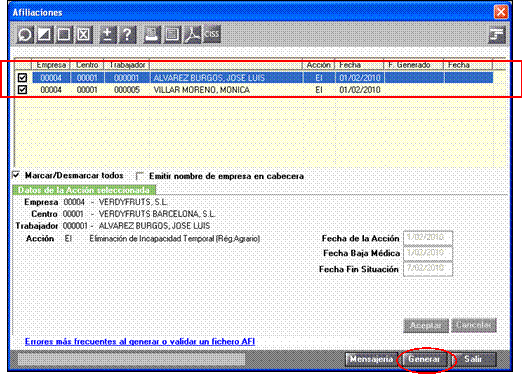Click trabajador code 000001 in the highlighted row
The image size is (523, 375).
[126, 78]
